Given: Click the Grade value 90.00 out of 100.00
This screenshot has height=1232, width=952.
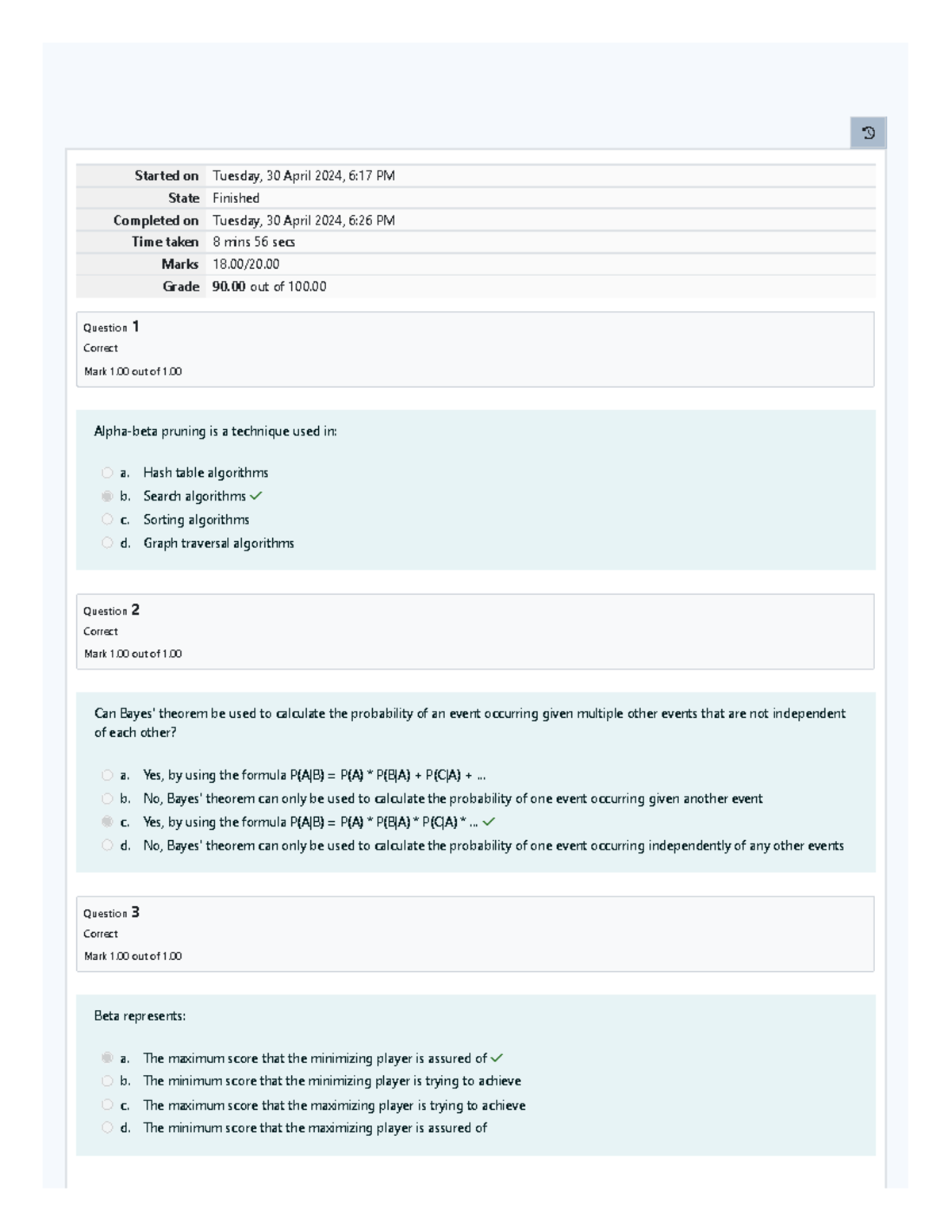Looking at the screenshot, I should tap(268, 287).
